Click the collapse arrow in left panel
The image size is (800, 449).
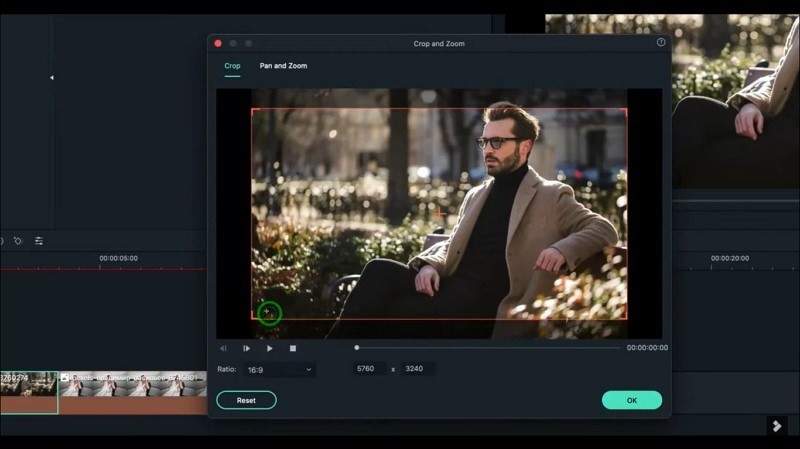click(52, 78)
